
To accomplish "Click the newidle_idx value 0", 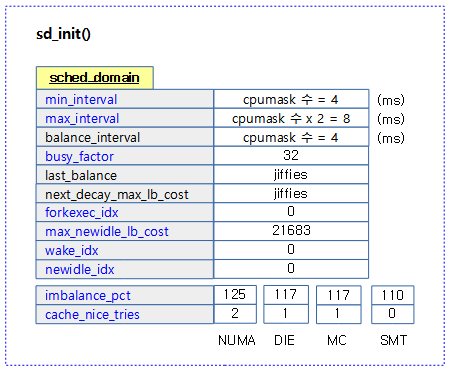I will coord(291,269).
